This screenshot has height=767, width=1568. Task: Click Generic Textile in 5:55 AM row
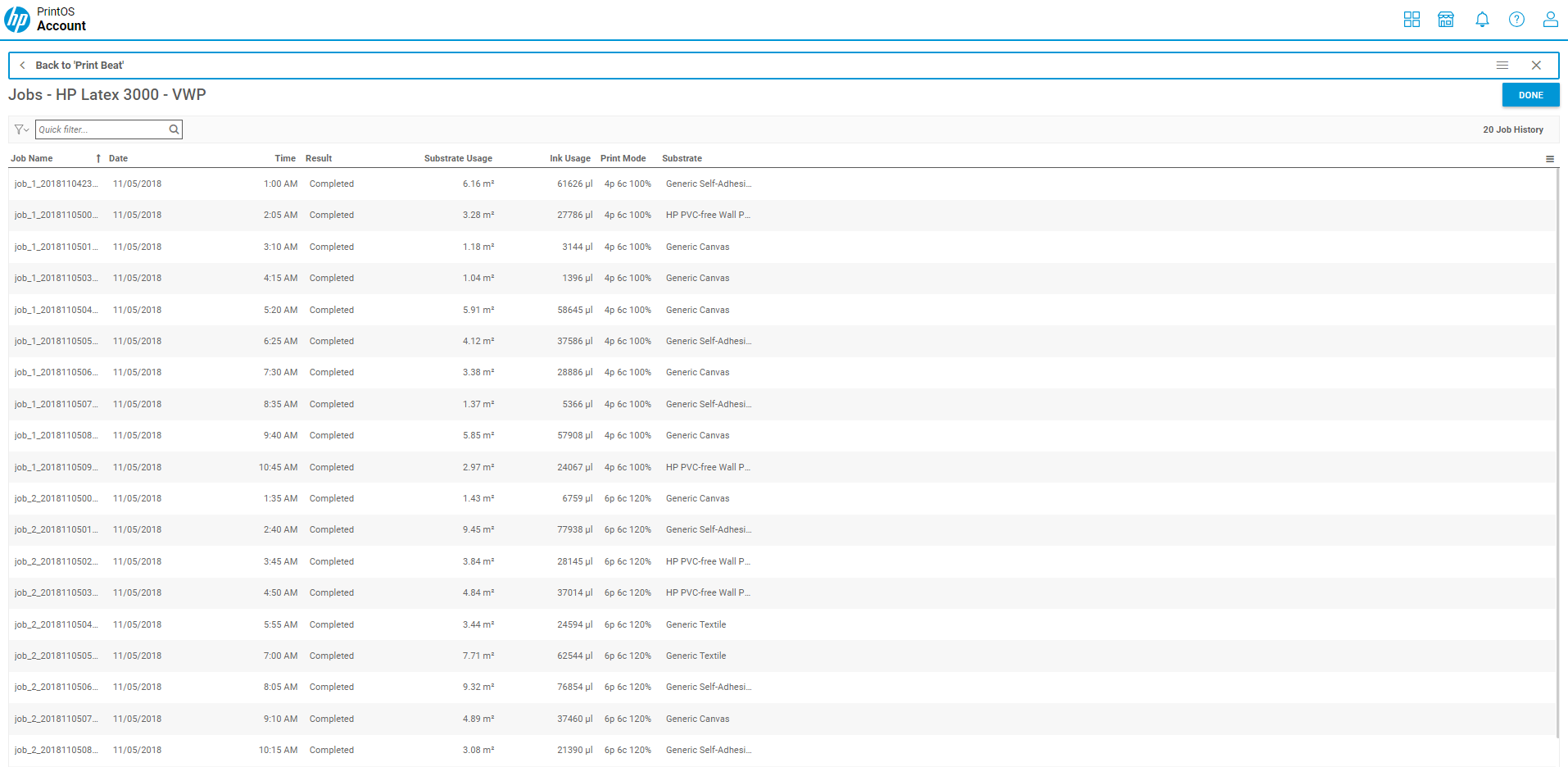696,625
